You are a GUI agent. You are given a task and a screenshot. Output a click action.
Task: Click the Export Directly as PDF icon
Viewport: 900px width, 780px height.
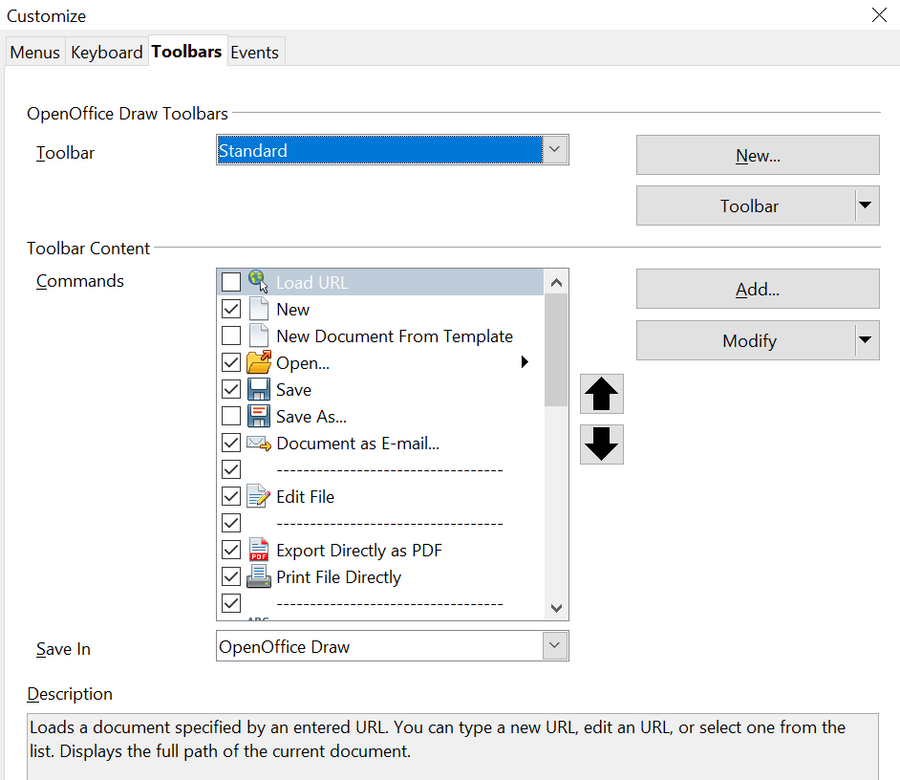259,550
